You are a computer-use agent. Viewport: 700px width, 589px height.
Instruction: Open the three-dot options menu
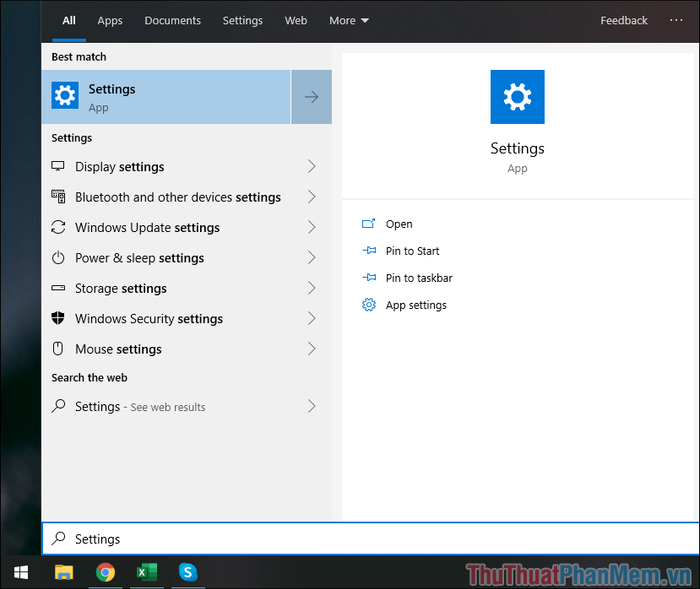tap(676, 21)
